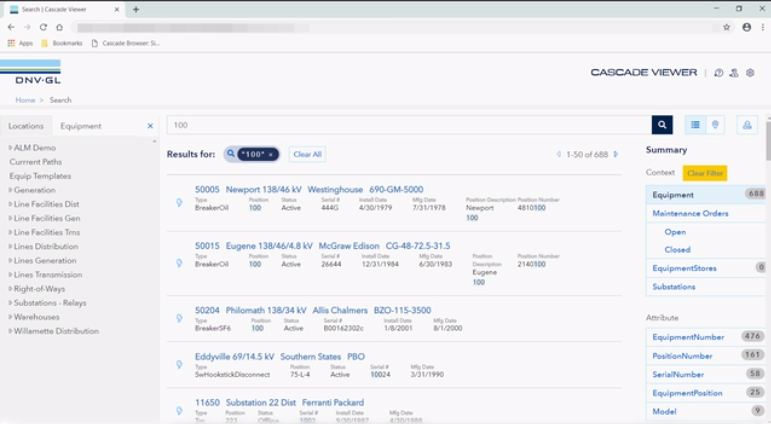
Task: Filter by EquipmentPosition attribute
Action: 706,393
